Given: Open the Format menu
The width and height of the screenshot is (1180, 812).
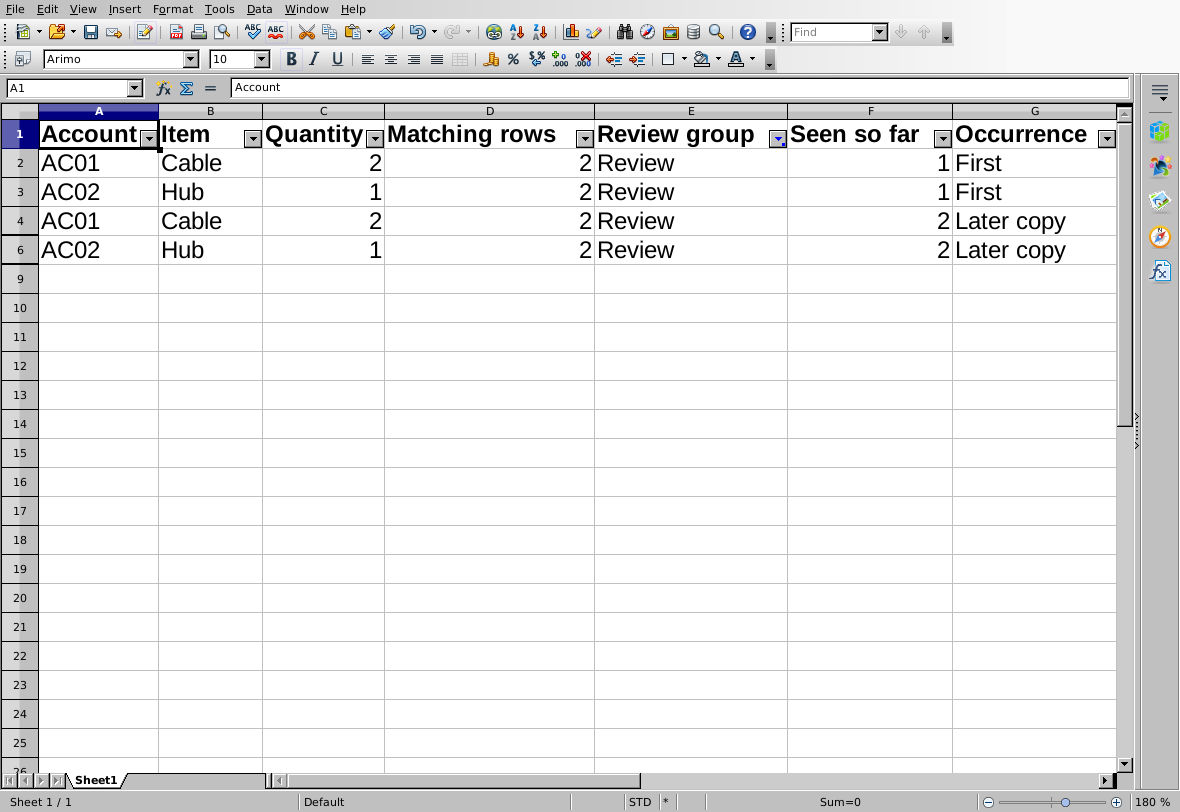Looking at the screenshot, I should pos(172,9).
